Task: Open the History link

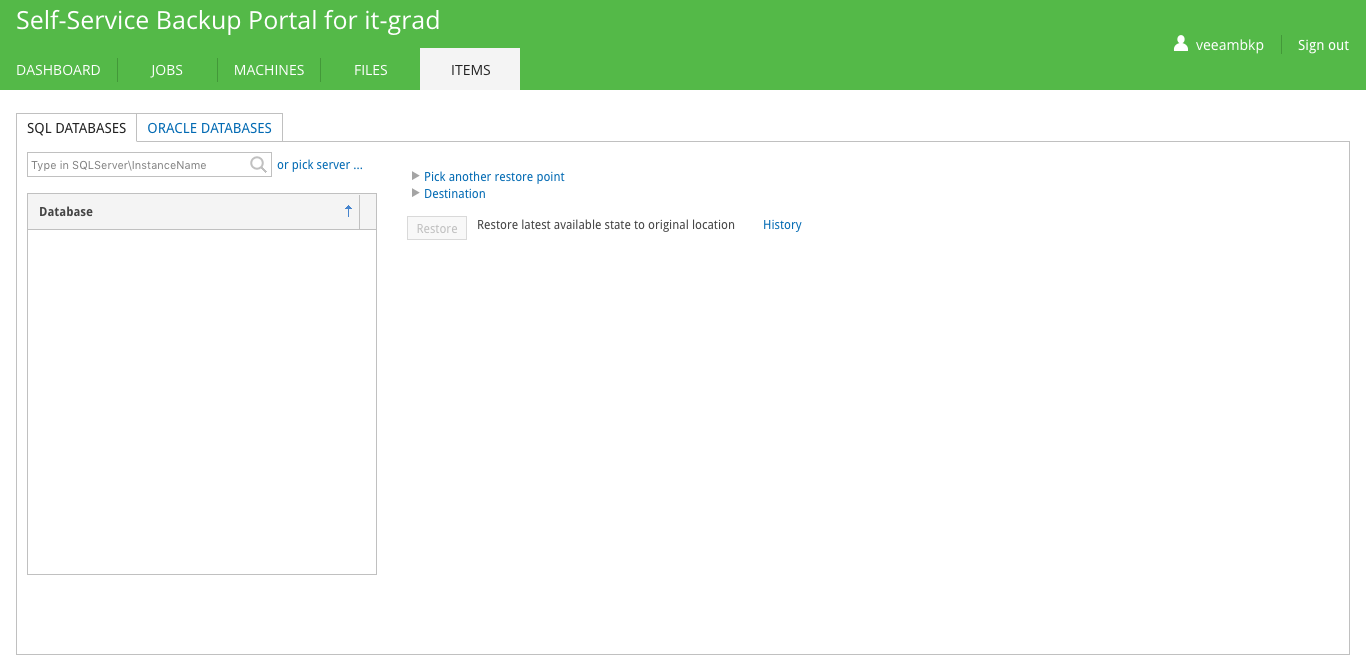Action: point(782,225)
